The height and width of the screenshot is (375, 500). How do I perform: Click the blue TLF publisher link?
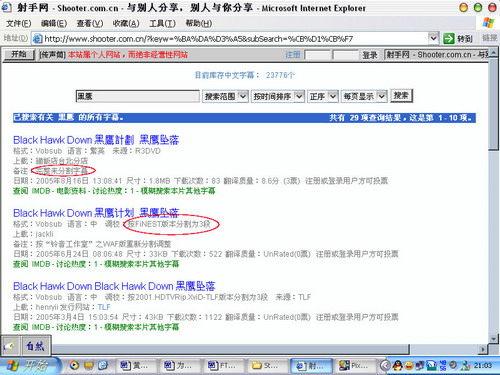click(104, 307)
